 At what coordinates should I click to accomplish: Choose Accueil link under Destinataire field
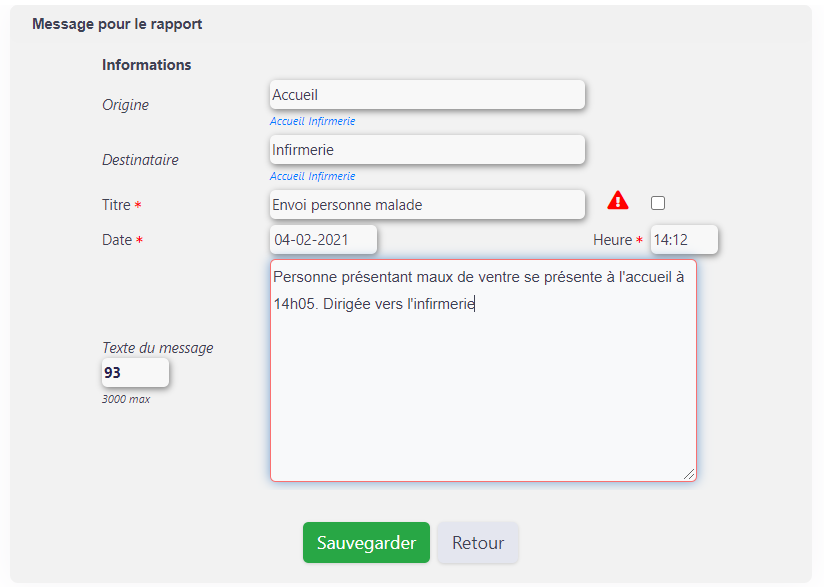click(287, 176)
